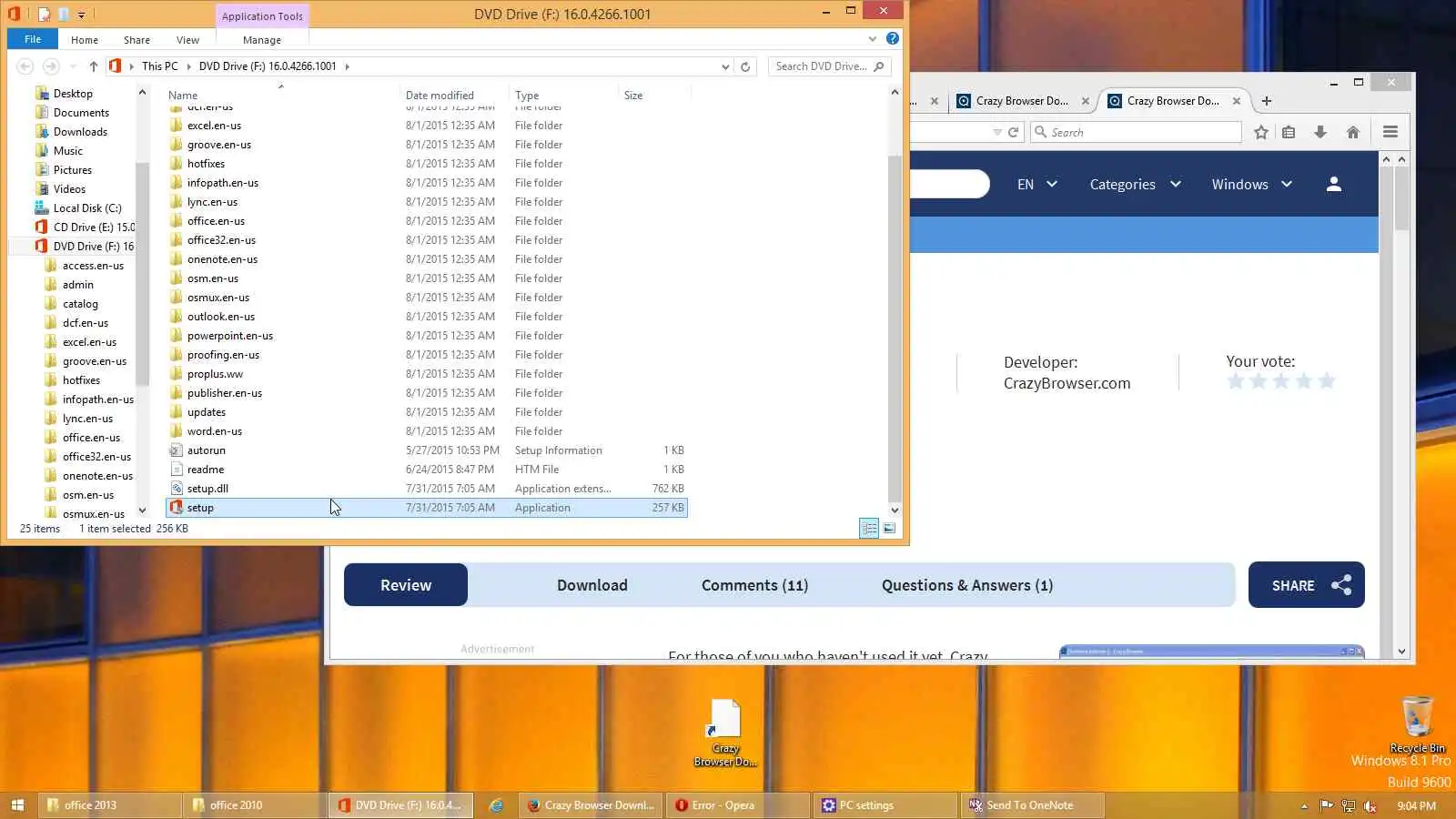Image resolution: width=1456 pixels, height=819 pixels.
Task: Open Questions & Answers (1) tab
Action: coord(967,585)
